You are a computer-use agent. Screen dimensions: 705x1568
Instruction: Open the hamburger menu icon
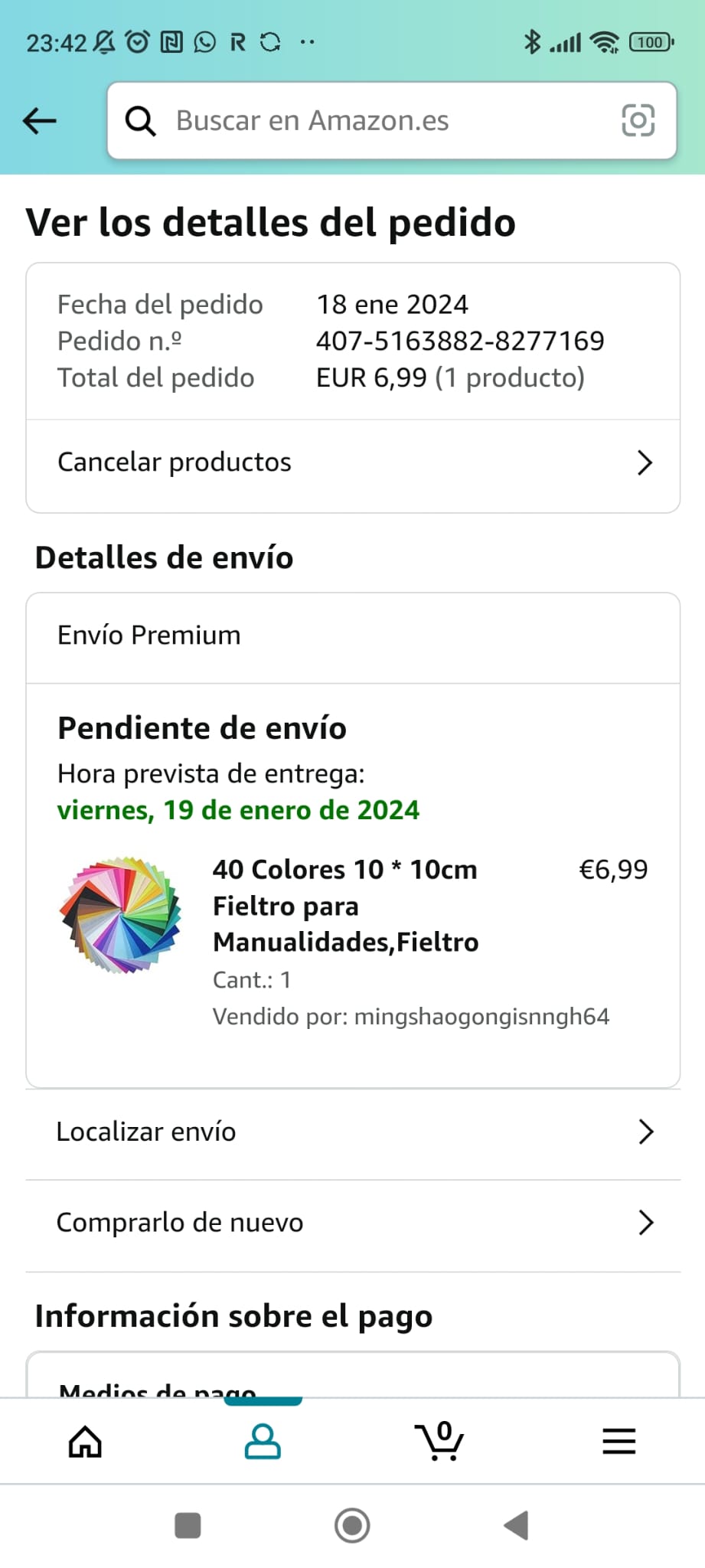tap(619, 1442)
